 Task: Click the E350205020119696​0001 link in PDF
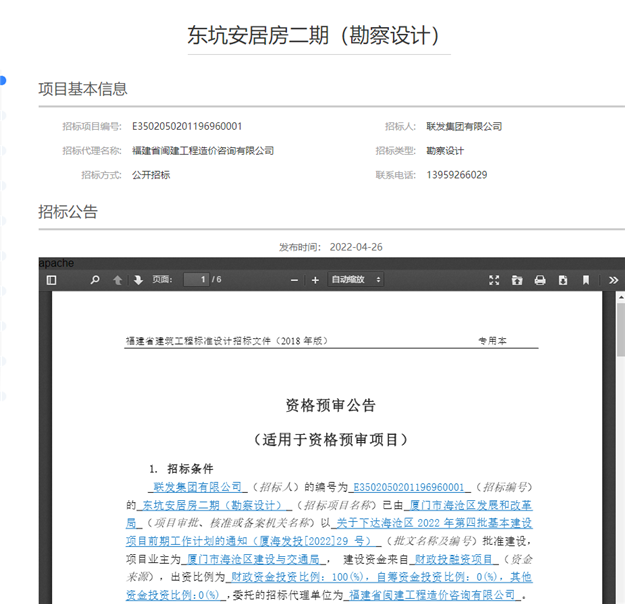click(x=409, y=487)
